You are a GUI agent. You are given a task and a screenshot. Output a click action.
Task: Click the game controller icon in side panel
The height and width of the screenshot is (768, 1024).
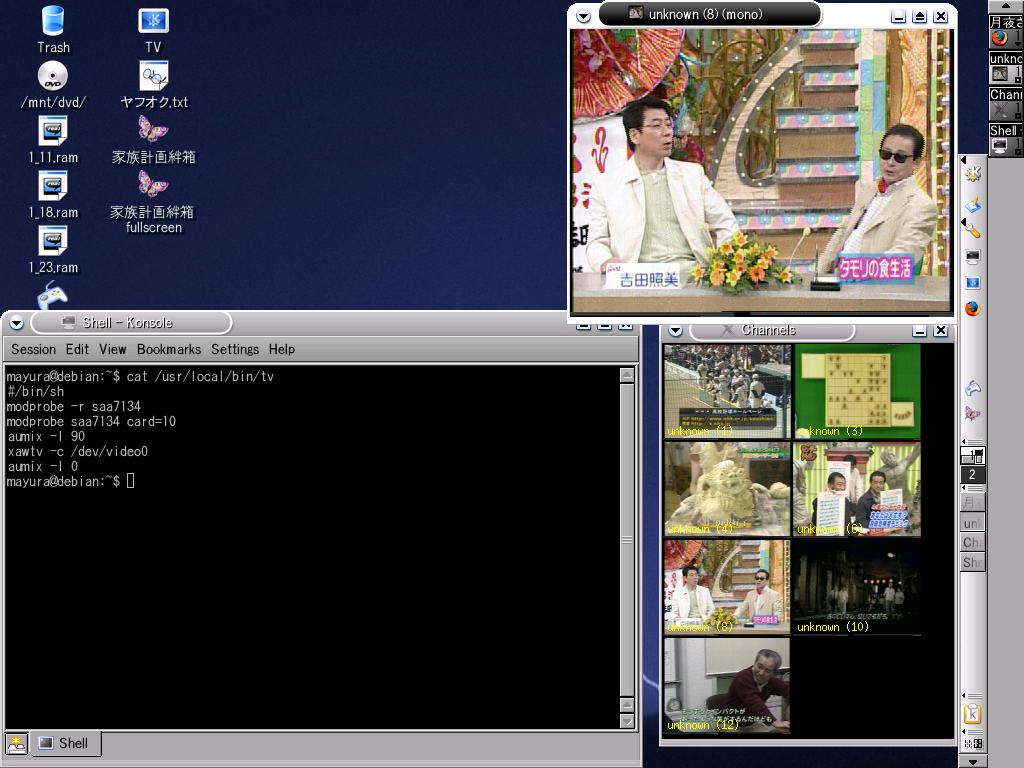tap(973, 388)
